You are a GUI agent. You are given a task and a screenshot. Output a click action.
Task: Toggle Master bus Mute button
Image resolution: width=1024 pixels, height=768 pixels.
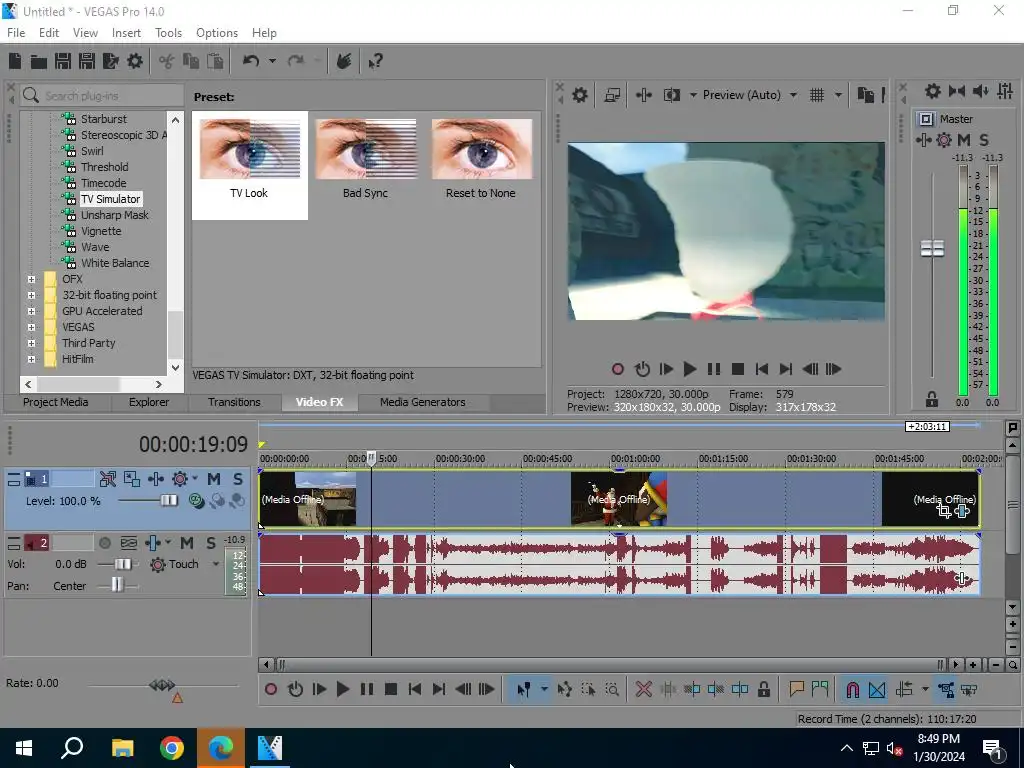[964, 140]
